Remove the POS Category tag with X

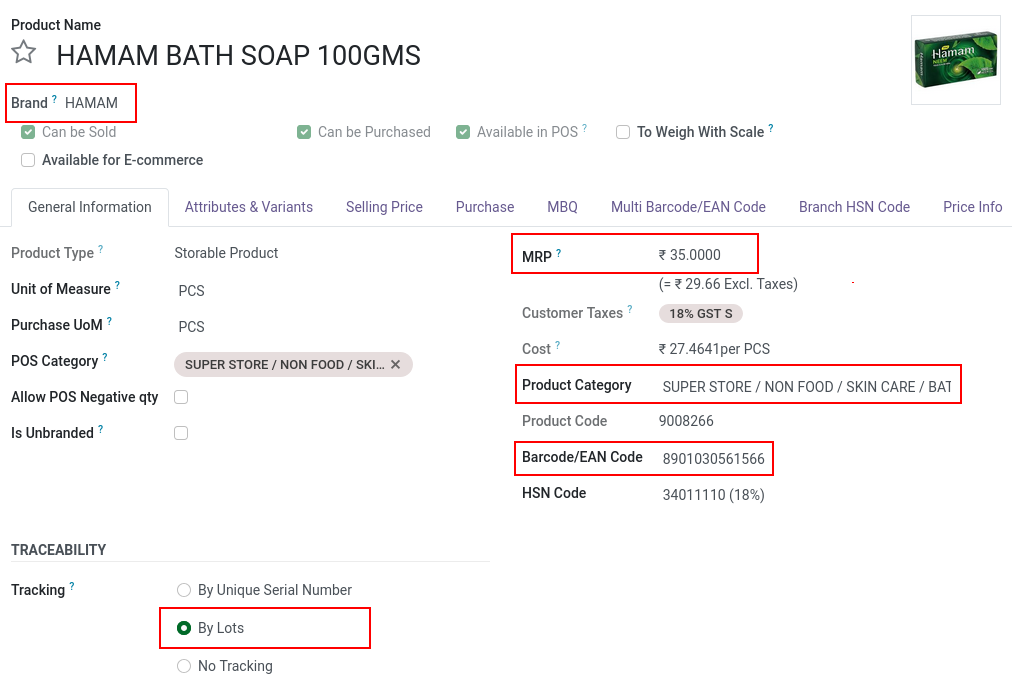coord(396,365)
